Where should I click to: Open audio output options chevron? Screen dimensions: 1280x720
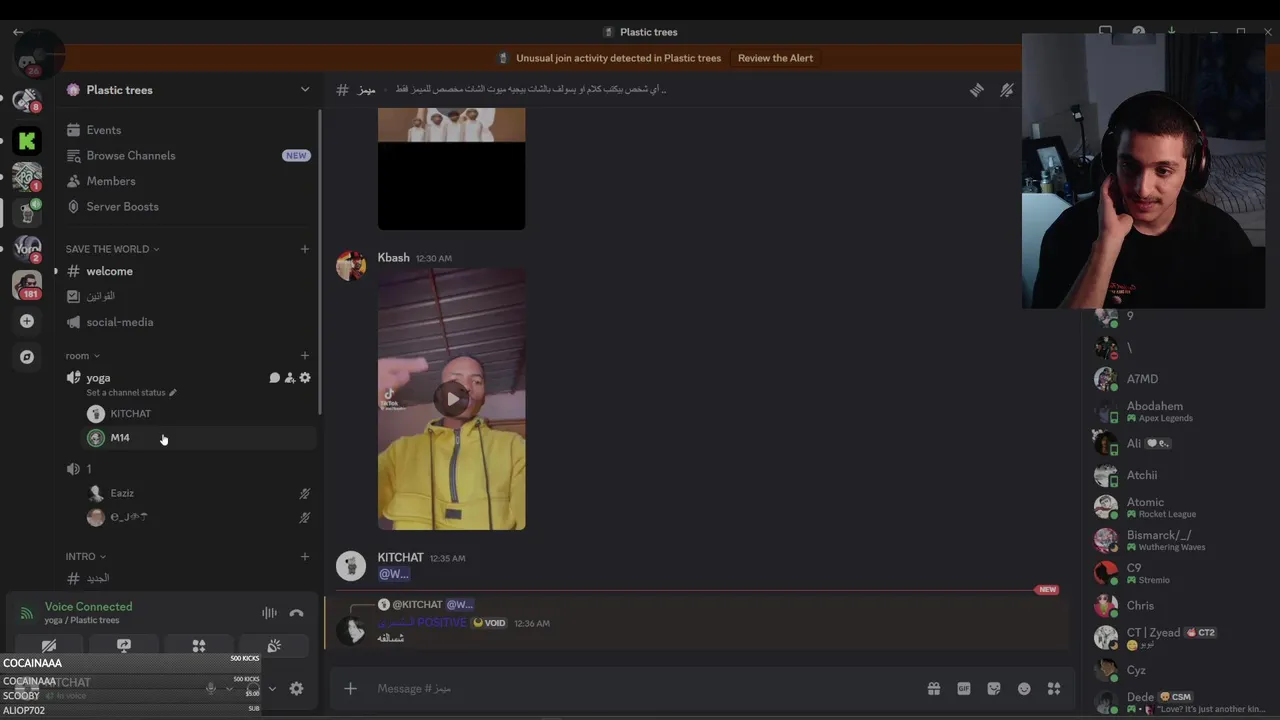[271, 688]
